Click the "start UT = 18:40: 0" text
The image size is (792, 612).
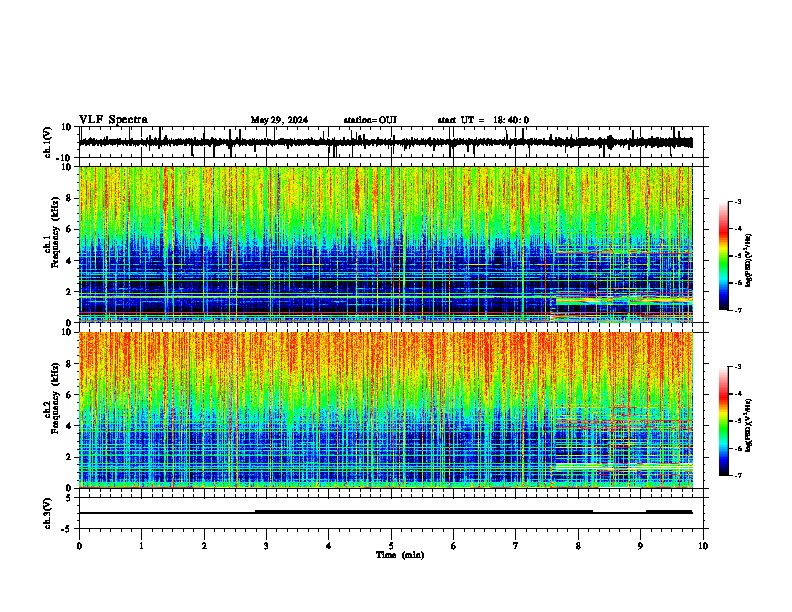(x=483, y=120)
